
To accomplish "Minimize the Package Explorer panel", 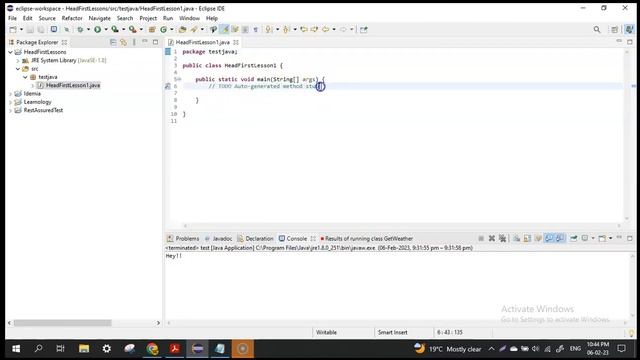I will pos(145,42).
